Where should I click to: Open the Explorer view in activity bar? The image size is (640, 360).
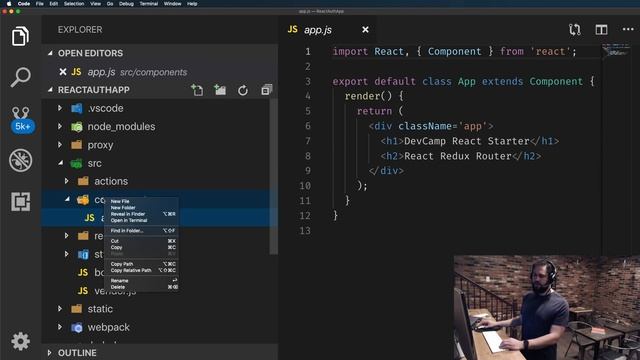[x=20, y=36]
